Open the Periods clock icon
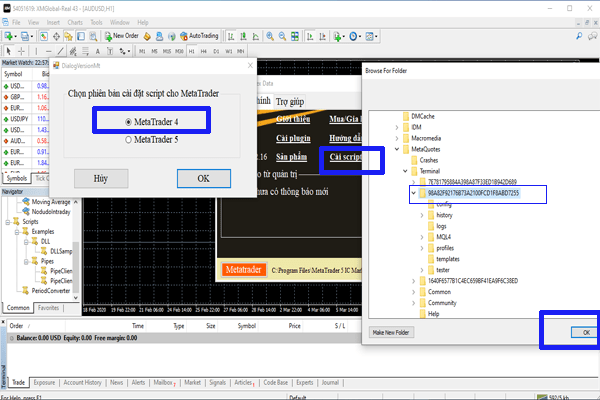The image size is (600, 400). 354,36
